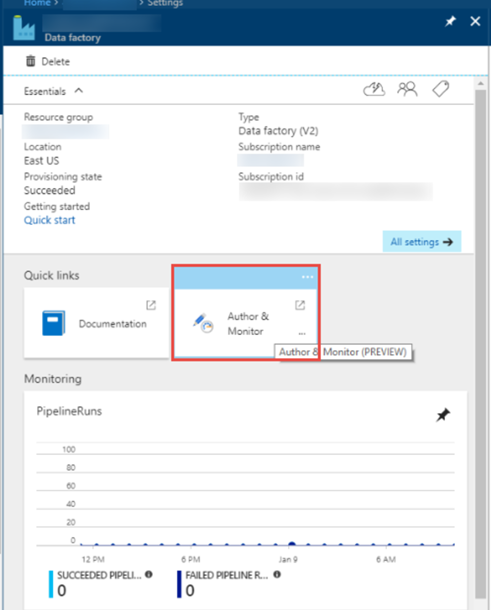Click the Settings breadcrumb
Image resolution: width=491 pixels, height=610 pixels.
point(165,3)
